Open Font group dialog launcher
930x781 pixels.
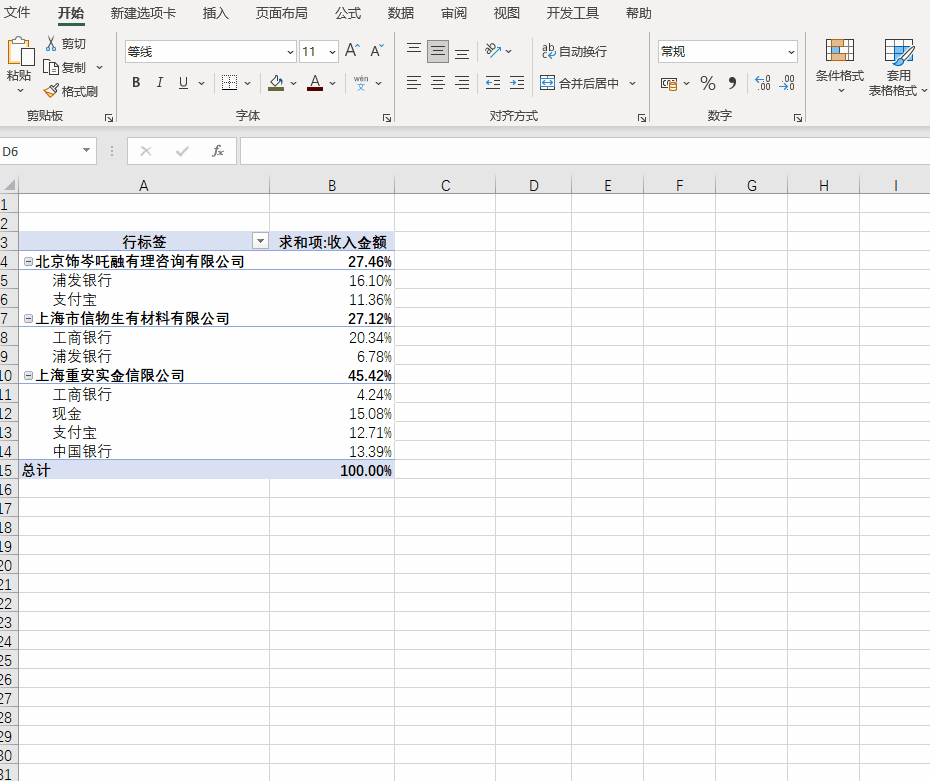click(387, 118)
